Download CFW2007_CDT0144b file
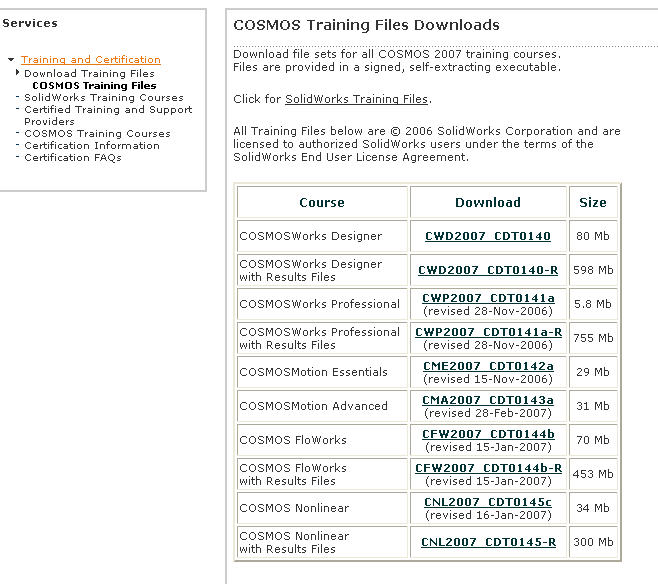 tap(488, 434)
